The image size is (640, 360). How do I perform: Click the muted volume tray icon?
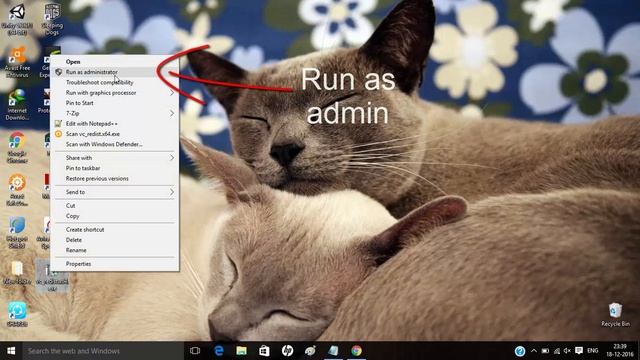tap(567, 351)
